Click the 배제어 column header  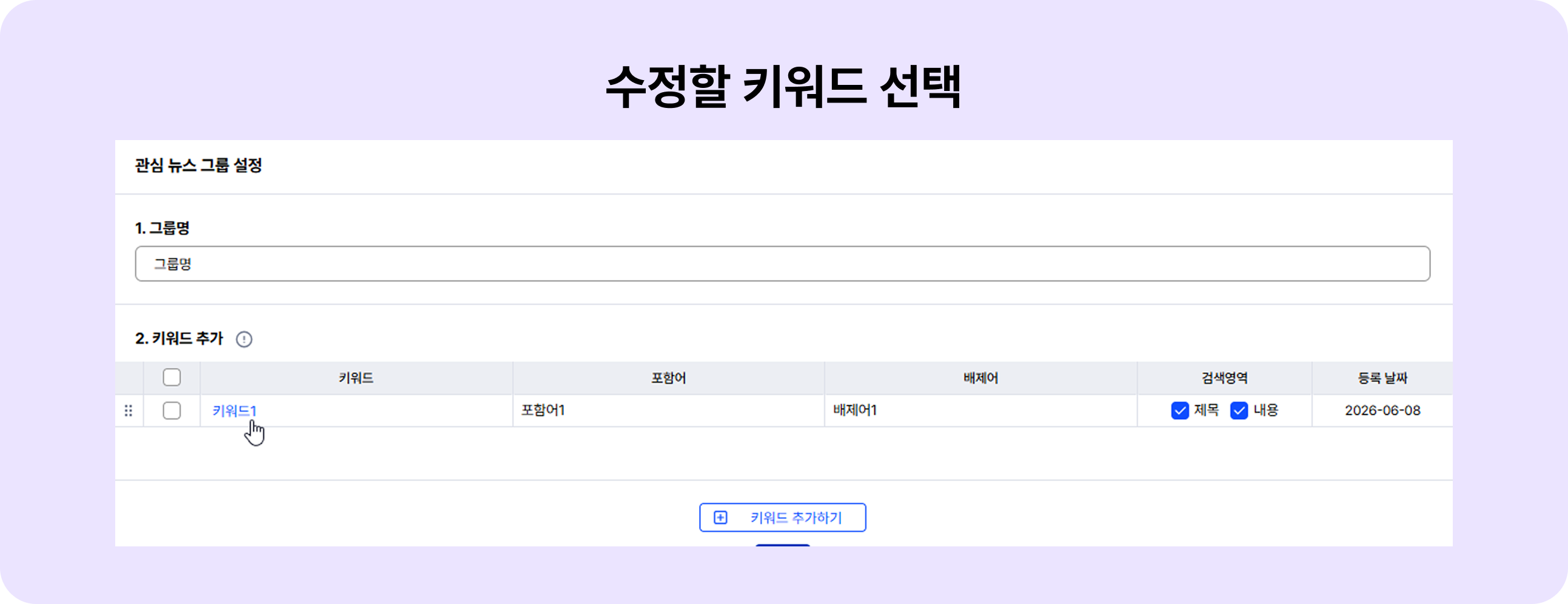pyautogui.click(x=980, y=378)
